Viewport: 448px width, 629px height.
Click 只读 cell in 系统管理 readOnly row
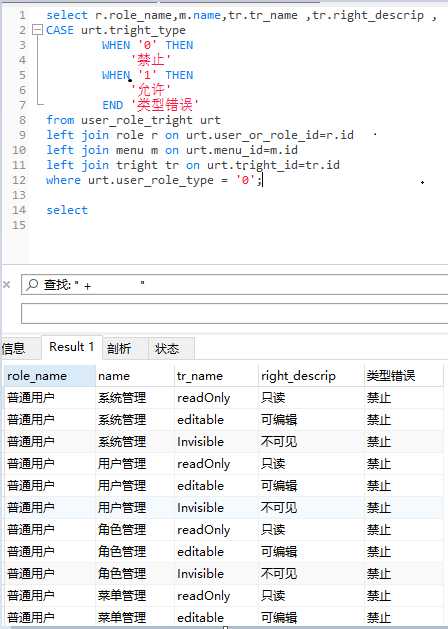311,398
